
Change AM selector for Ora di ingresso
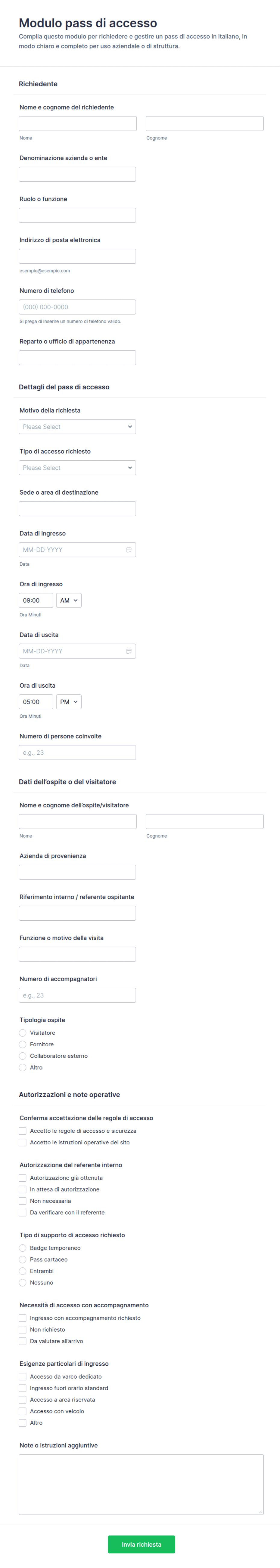[69, 600]
